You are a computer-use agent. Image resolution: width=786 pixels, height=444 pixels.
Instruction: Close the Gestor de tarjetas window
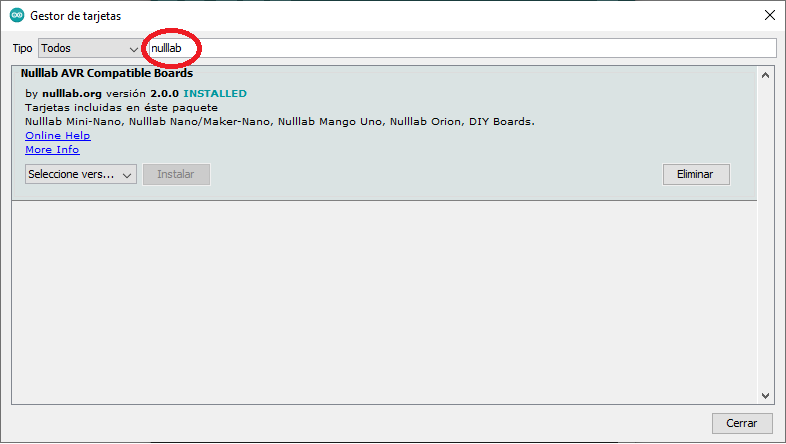pyautogui.click(x=769, y=16)
